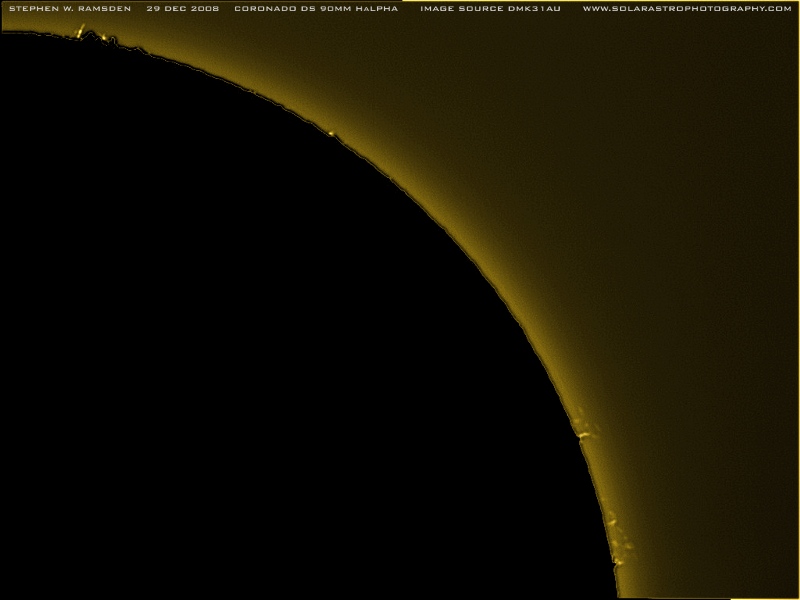Screen dimensions: 800x600
Task: Click the text "STEPHEN W. RAMSDEN"
Action: point(70,9)
